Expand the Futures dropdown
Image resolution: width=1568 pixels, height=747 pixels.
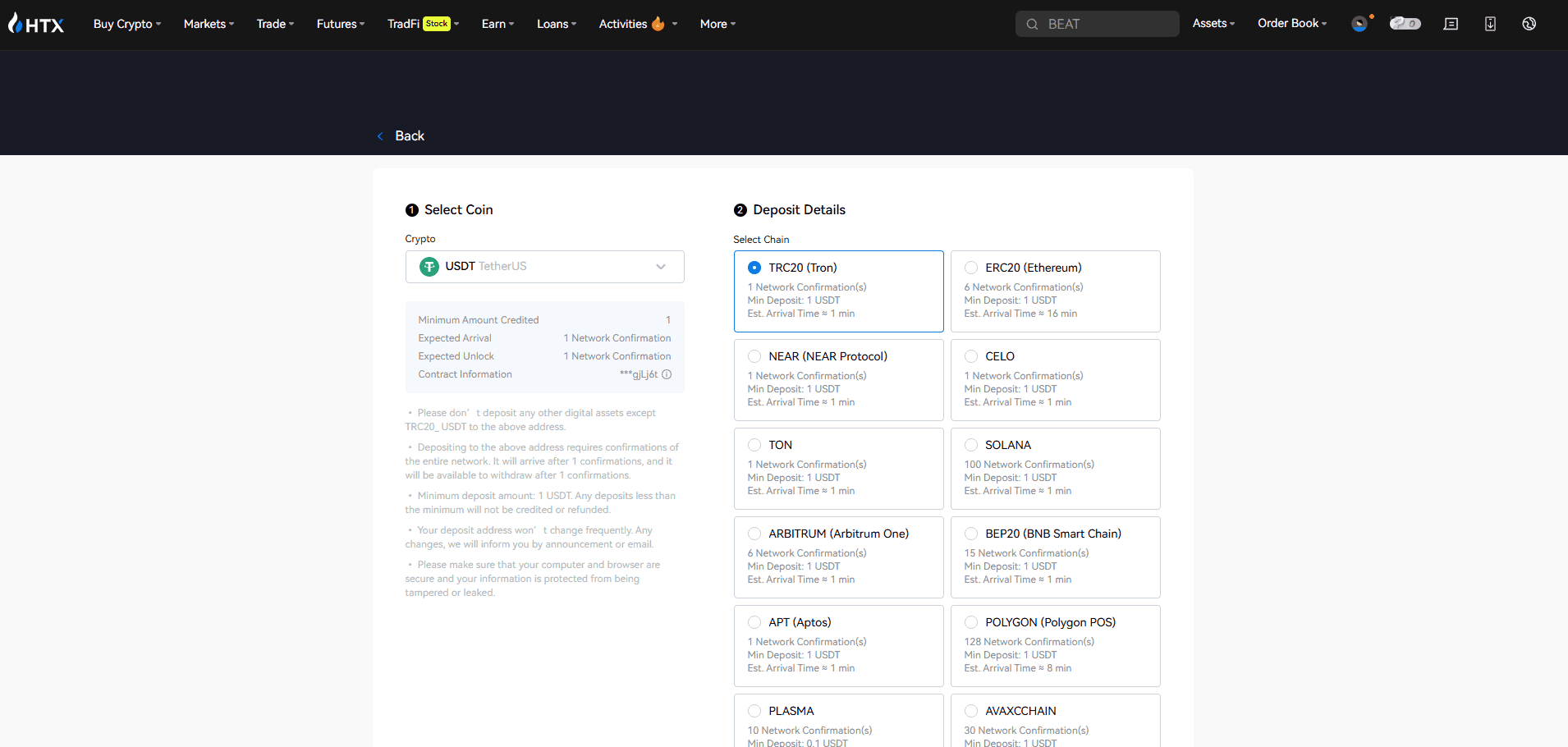click(x=341, y=24)
